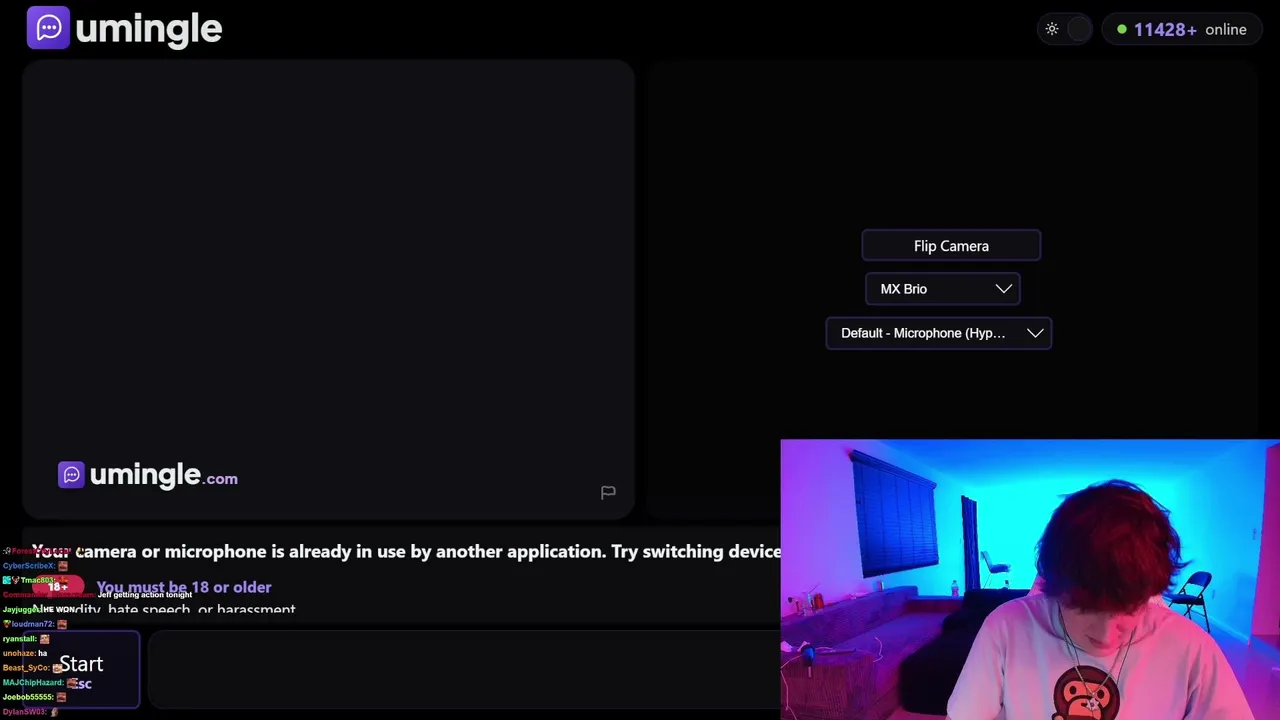Click the green online status dot
Image resolution: width=1280 pixels, height=720 pixels.
point(1122,30)
